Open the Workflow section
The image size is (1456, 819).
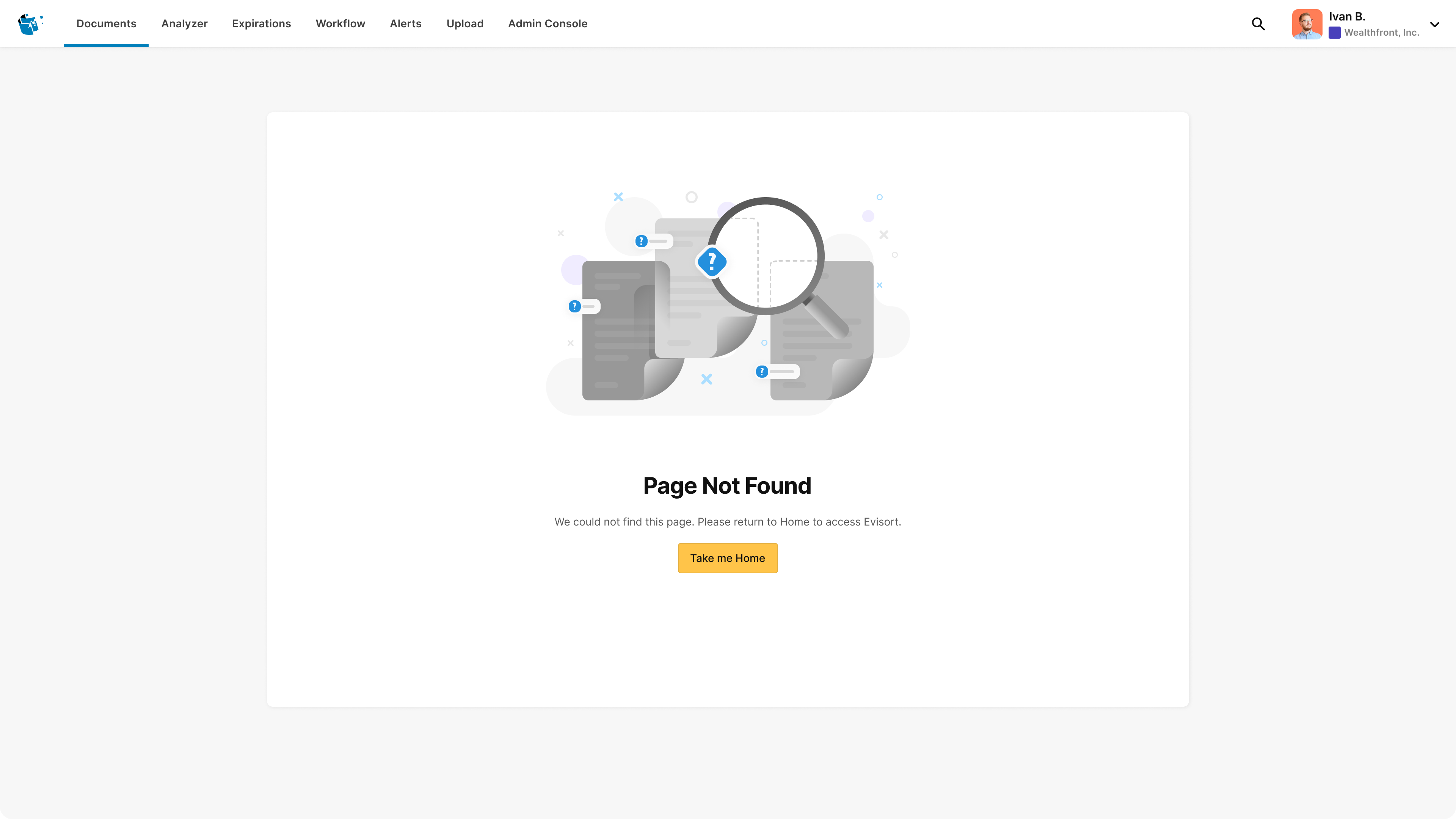340,23
